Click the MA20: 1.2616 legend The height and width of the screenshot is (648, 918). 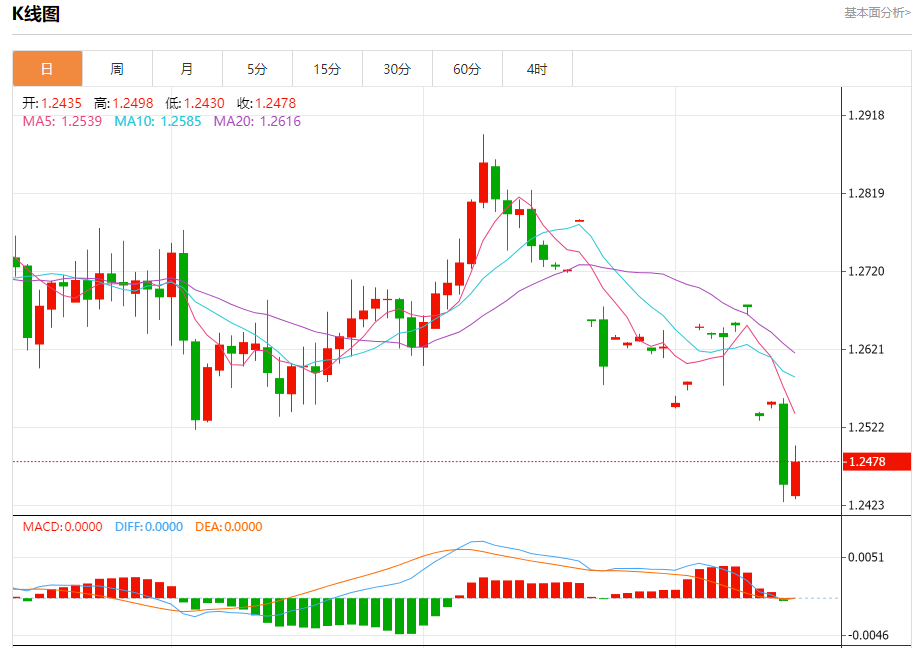(x=257, y=121)
